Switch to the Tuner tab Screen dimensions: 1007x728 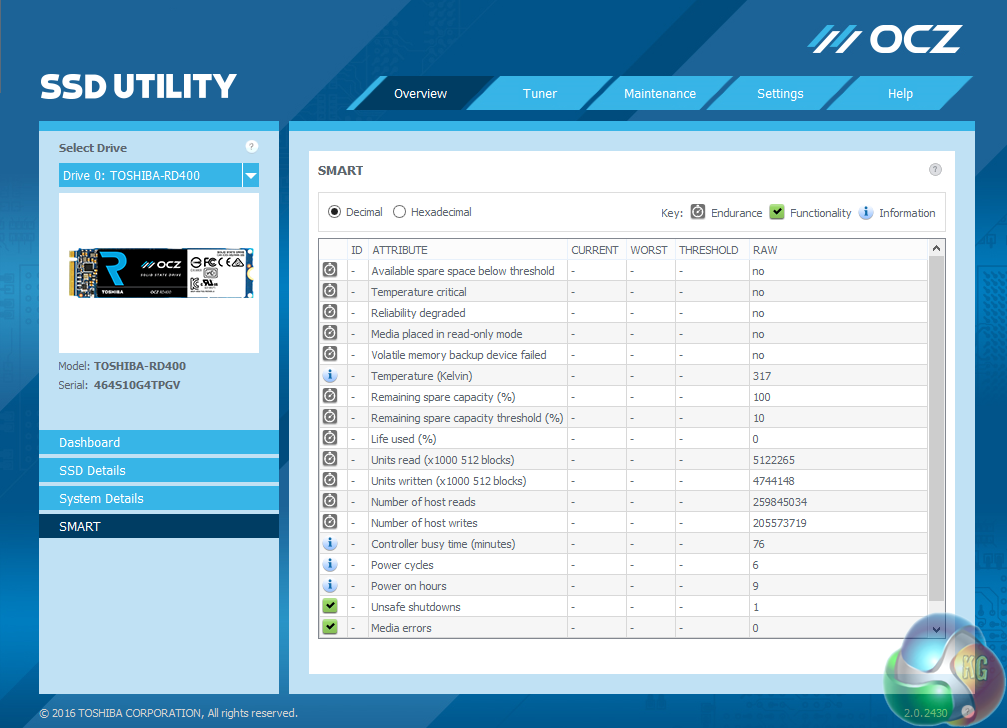coord(539,94)
